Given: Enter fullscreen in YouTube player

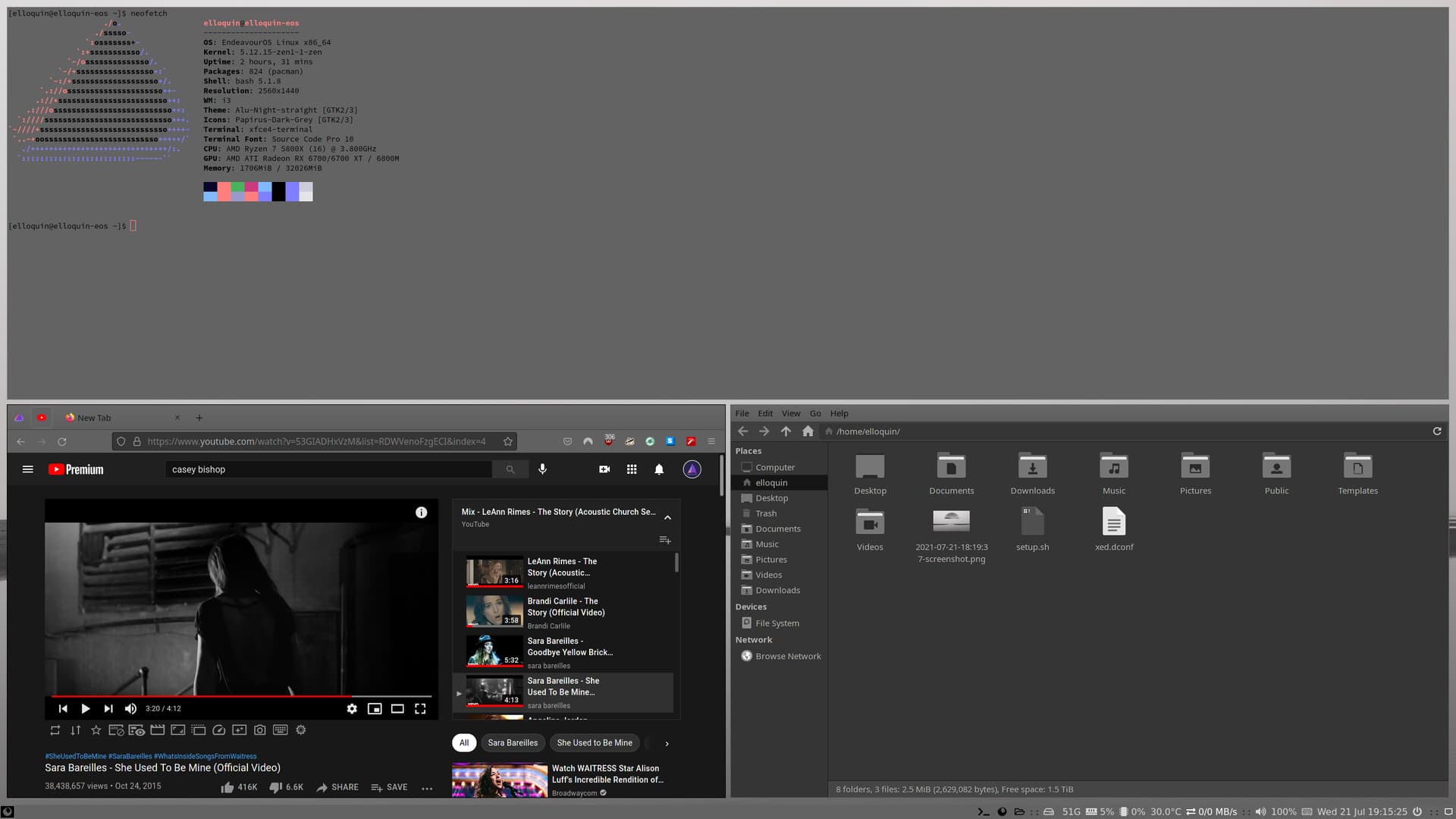Looking at the screenshot, I should coord(420,708).
